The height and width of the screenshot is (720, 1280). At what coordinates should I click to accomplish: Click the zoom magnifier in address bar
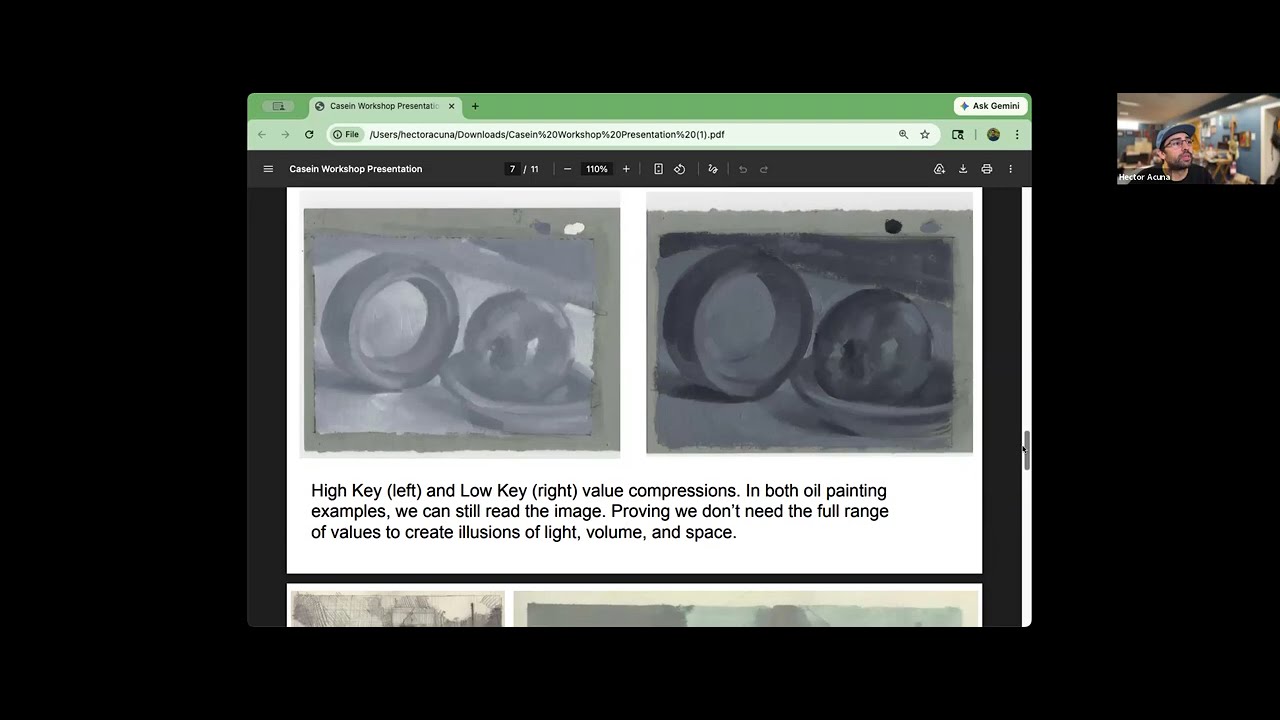[903, 134]
